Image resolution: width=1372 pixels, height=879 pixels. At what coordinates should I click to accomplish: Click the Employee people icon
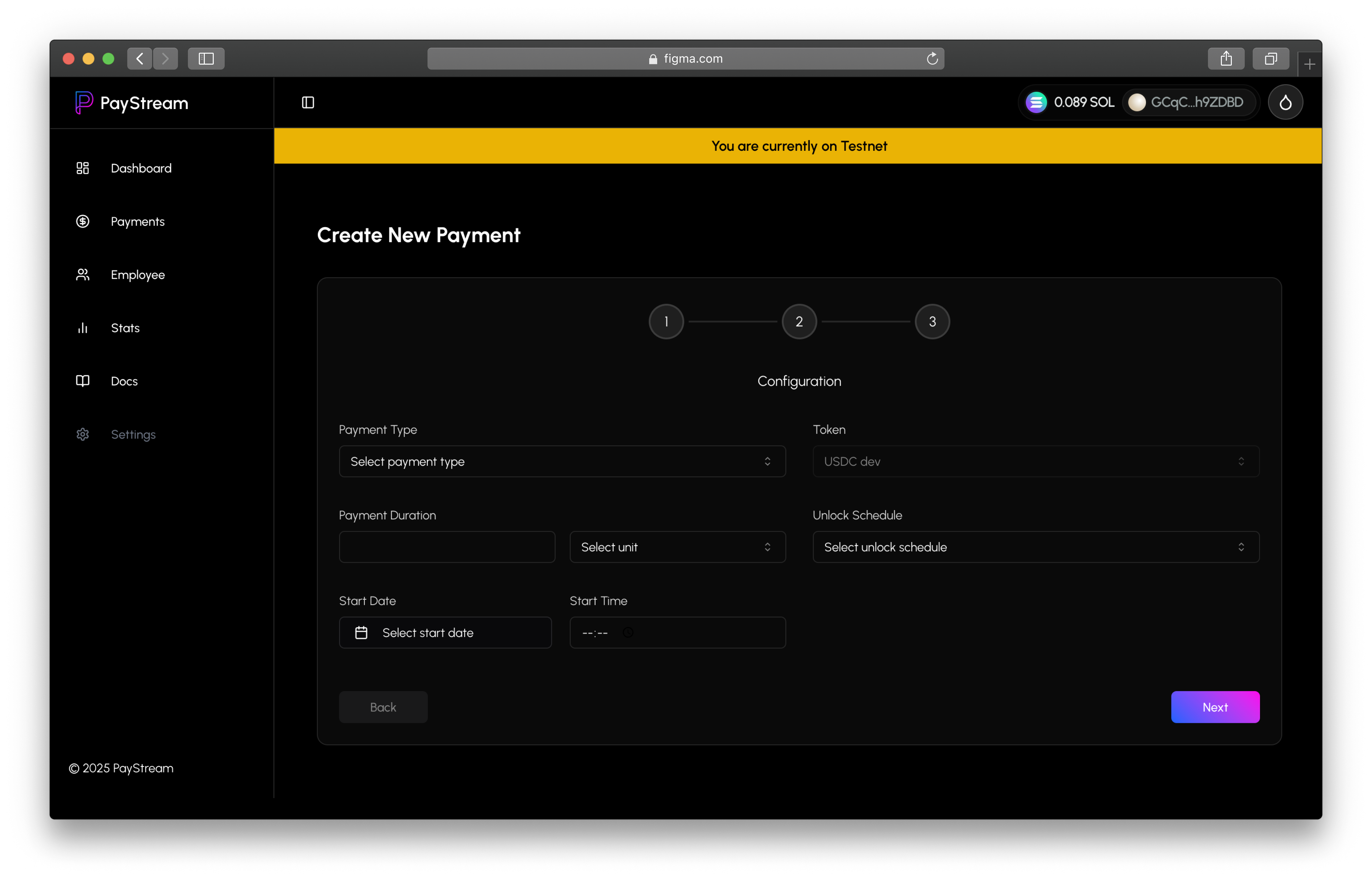83,275
